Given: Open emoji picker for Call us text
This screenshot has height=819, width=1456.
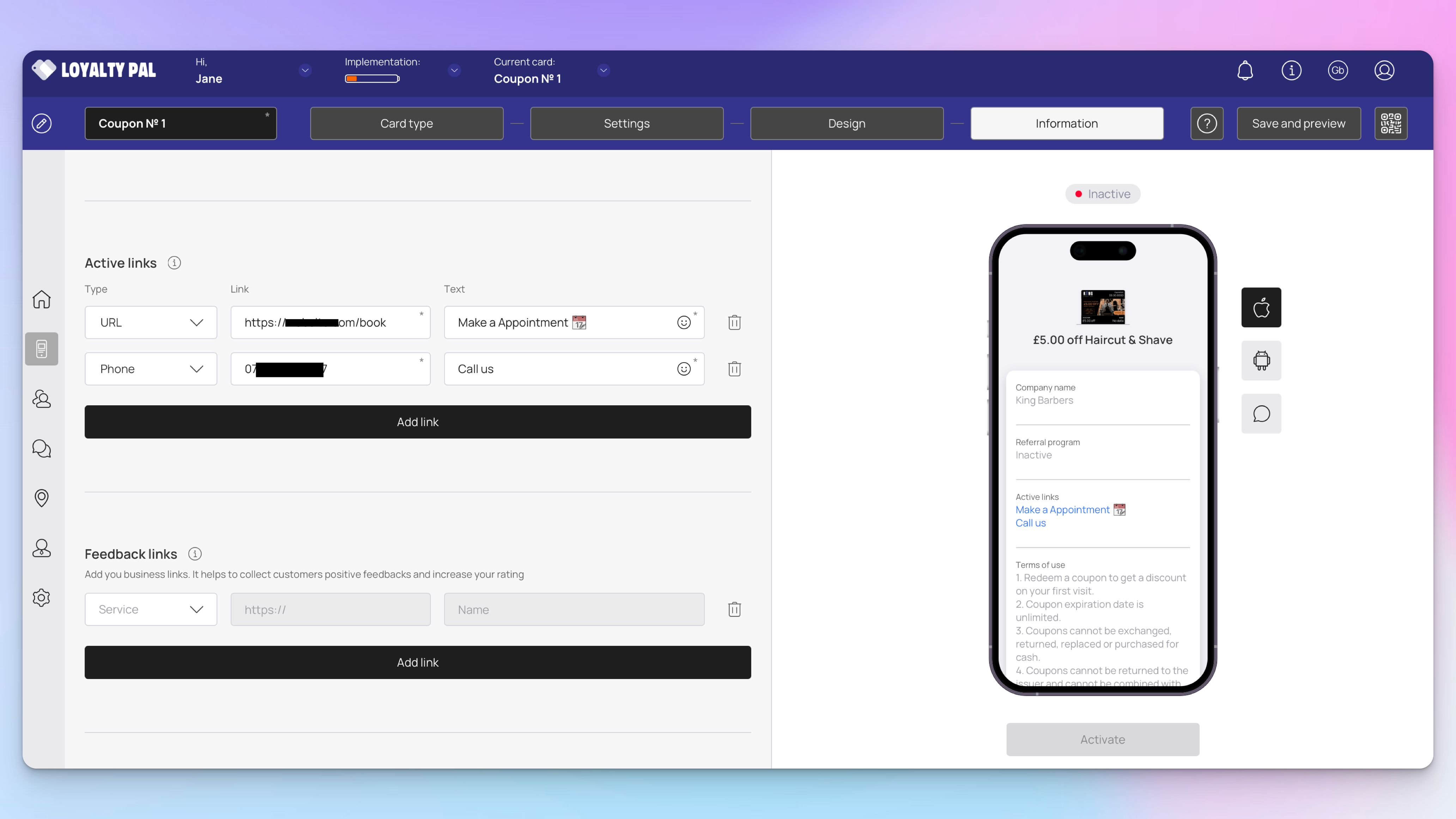Looking at the screenshot, I should coord(684,369).
